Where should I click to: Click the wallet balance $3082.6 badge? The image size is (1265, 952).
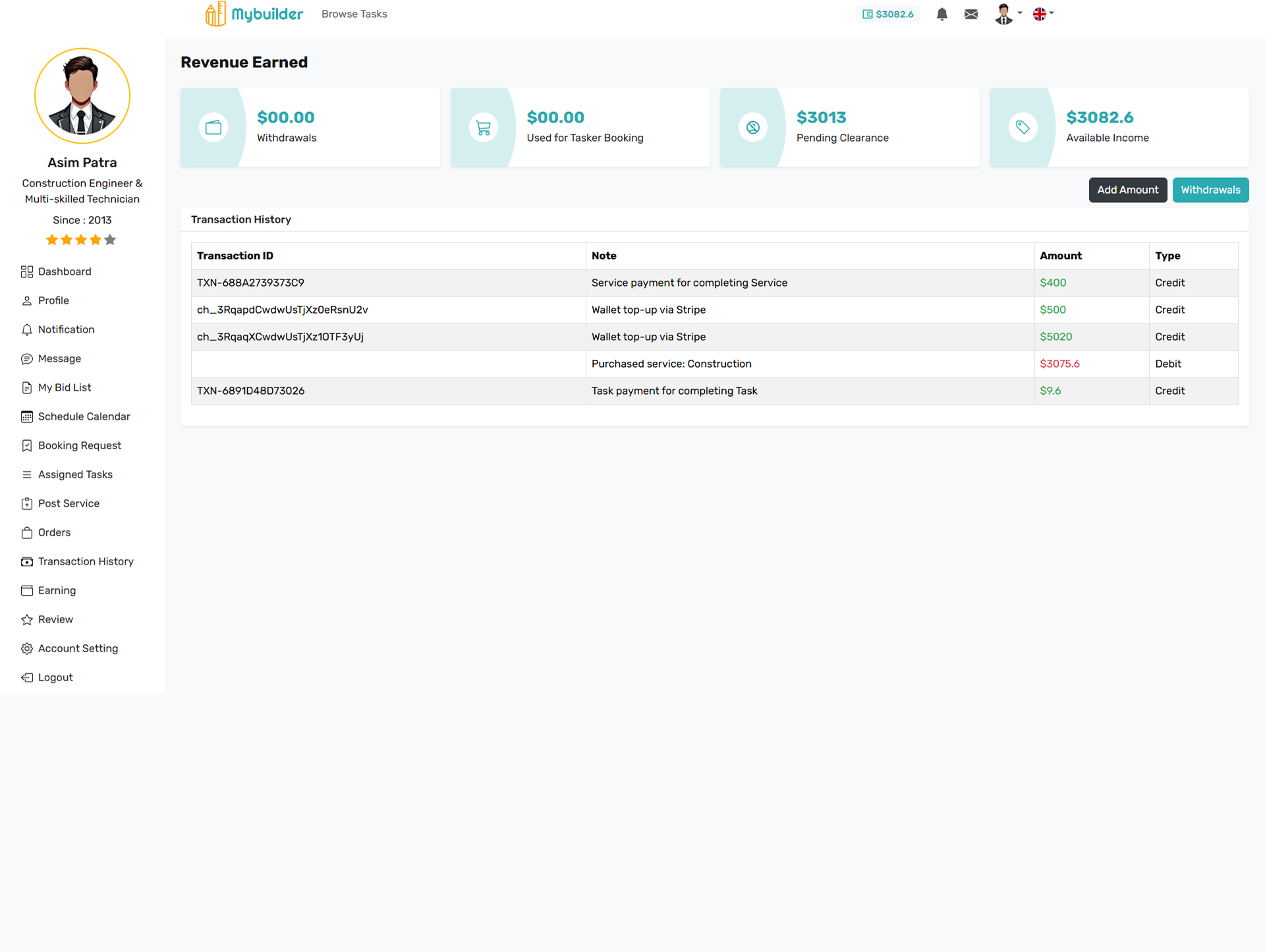tap(887, 14)
